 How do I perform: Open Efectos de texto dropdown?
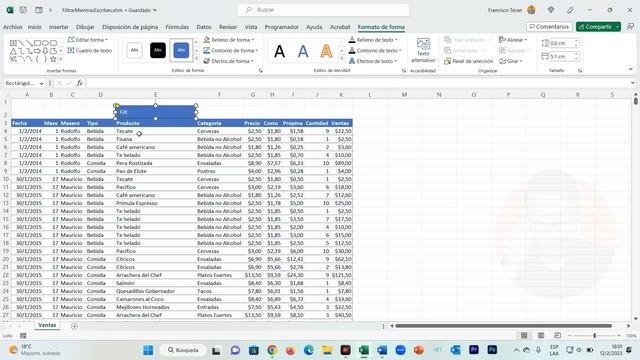pos(373,61)
